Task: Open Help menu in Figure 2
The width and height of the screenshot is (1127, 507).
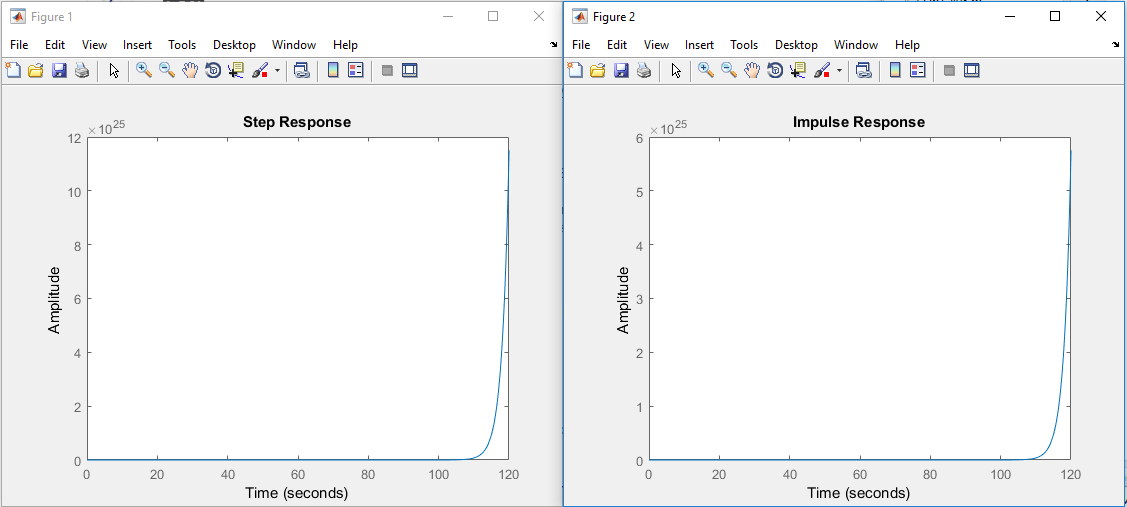Action: point(907,45)
